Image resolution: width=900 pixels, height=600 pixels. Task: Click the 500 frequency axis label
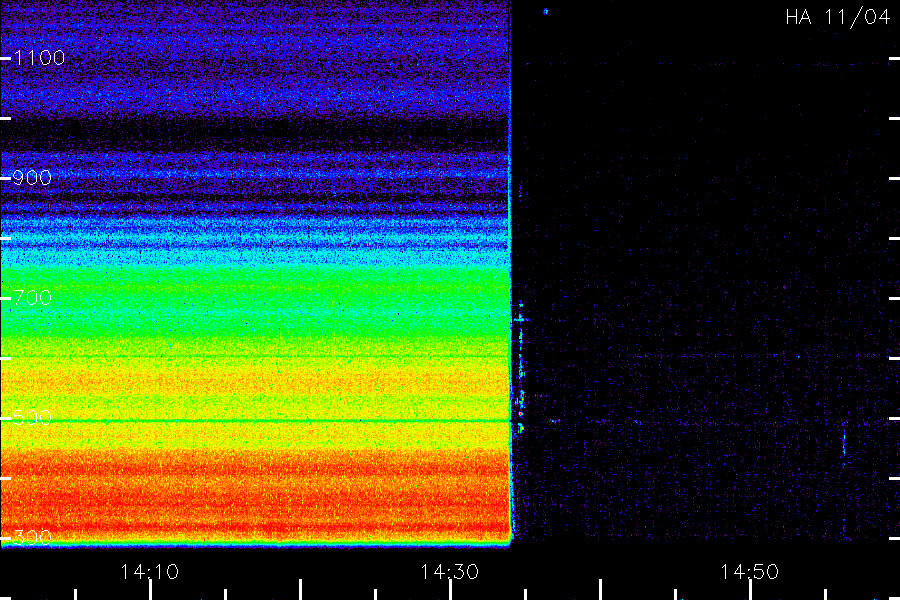coord(32,418)
